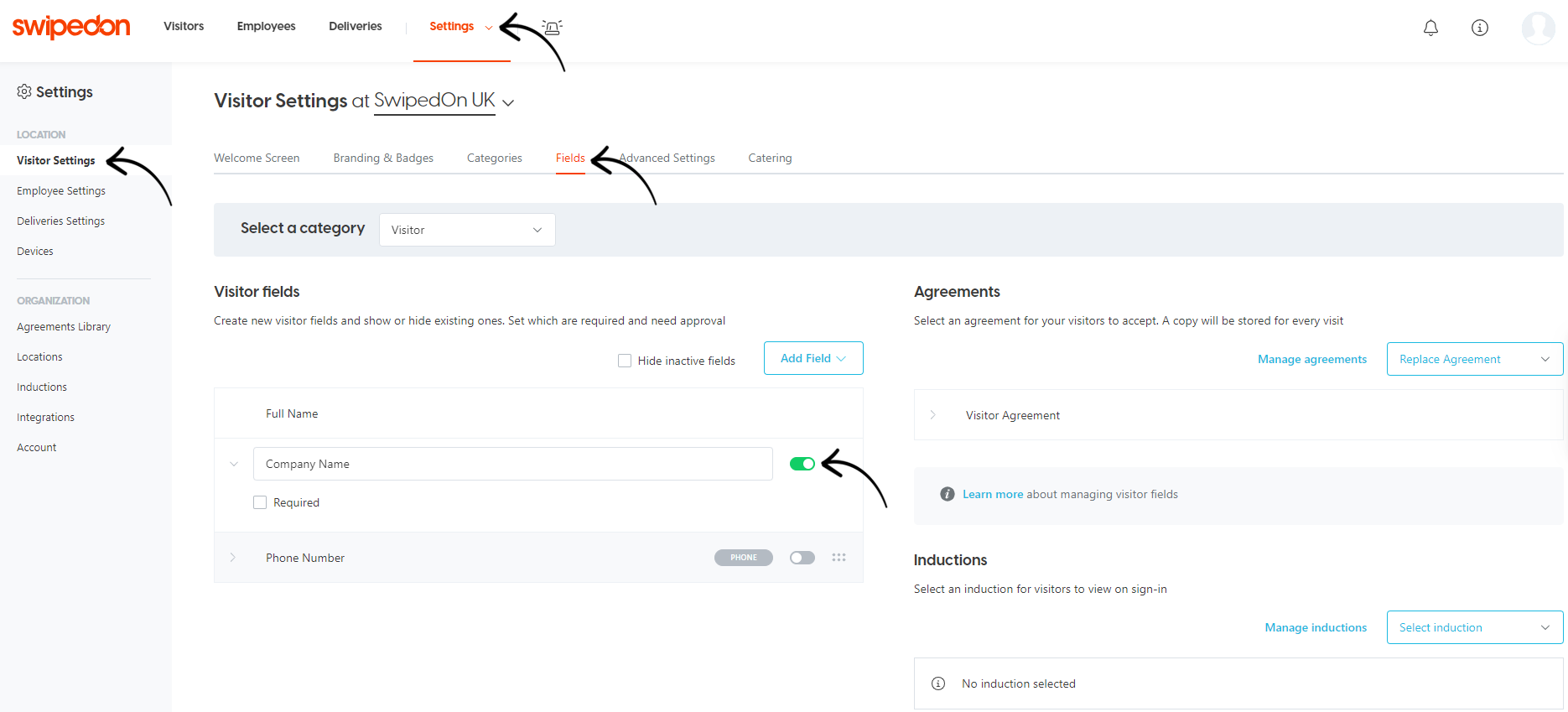Grab the Phone Number drag handle dots
The image size is (1568, 712).
pyautogui.click(x=839, y=558)
